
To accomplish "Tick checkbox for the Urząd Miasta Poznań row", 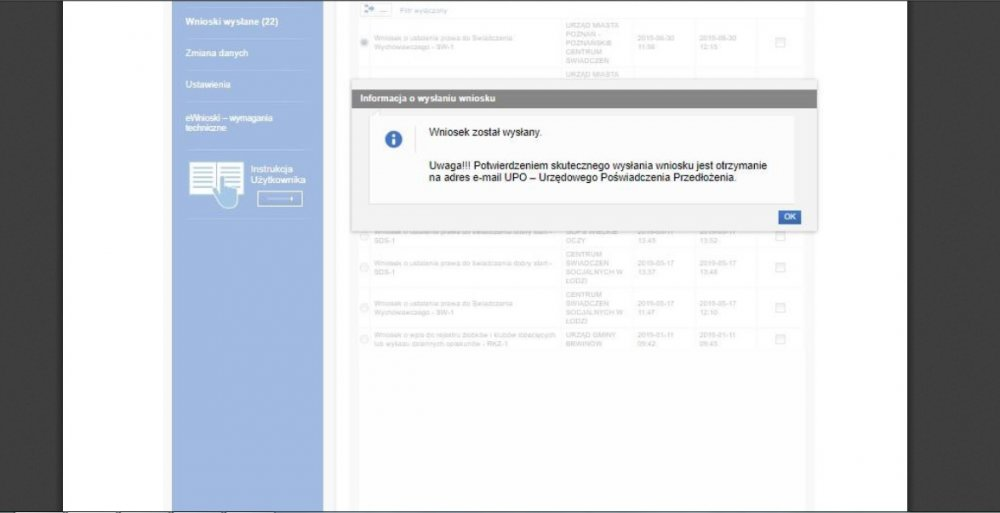I will (780, 42).
